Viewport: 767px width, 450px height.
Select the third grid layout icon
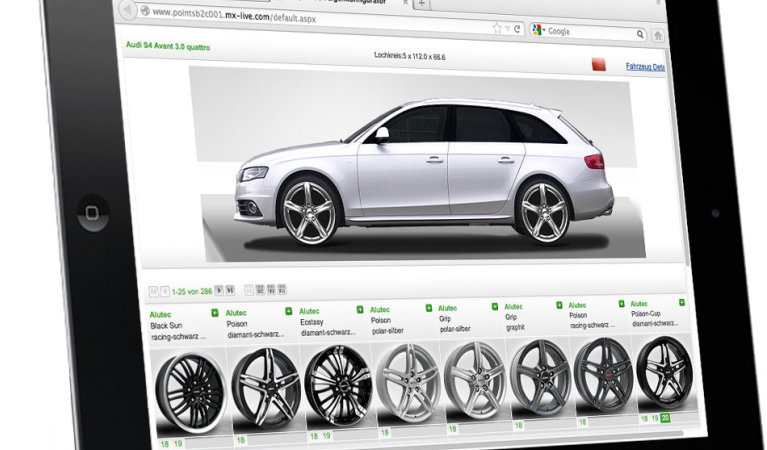coord(271,289)
